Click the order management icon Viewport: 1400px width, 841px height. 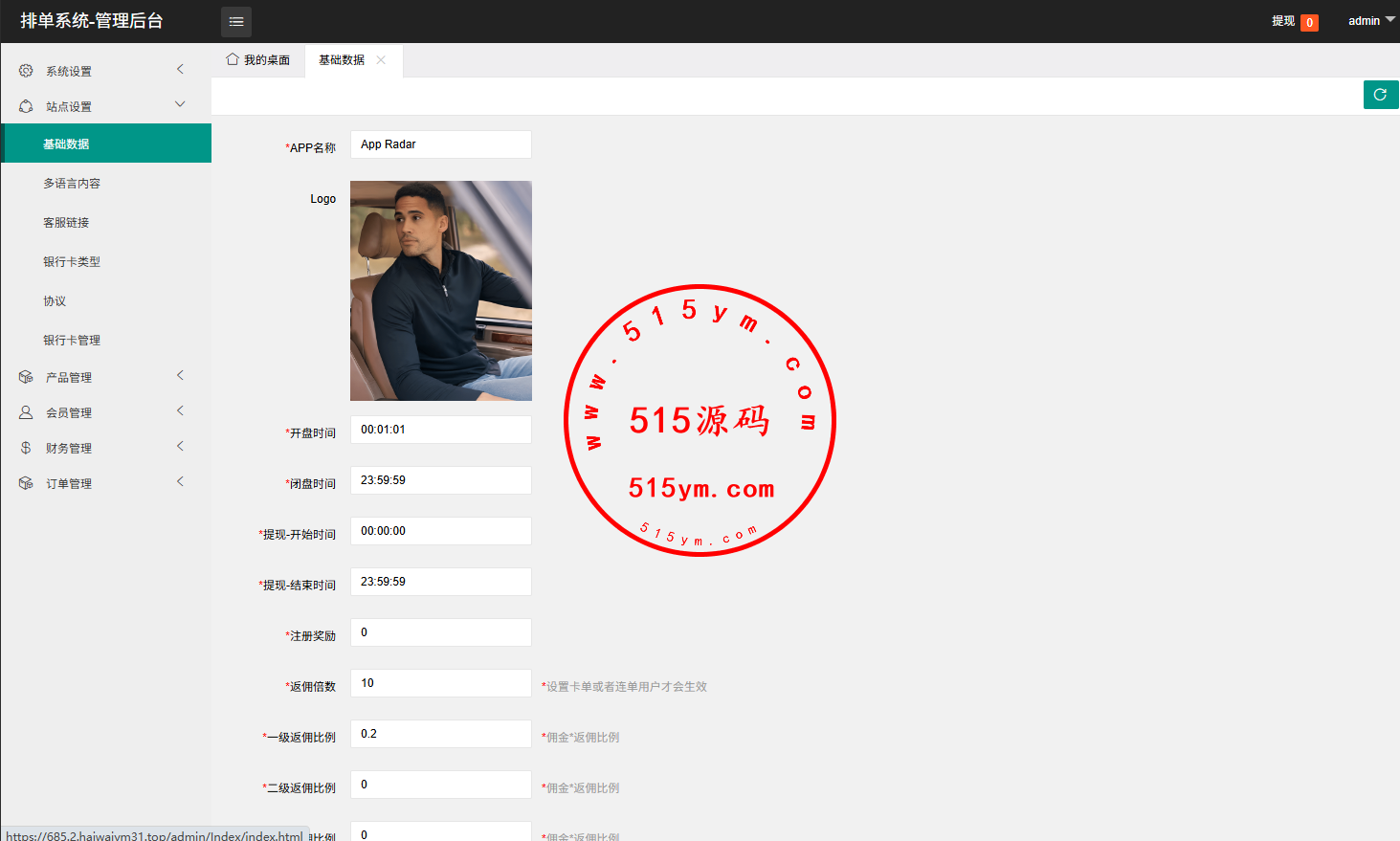tap(26, 483)
